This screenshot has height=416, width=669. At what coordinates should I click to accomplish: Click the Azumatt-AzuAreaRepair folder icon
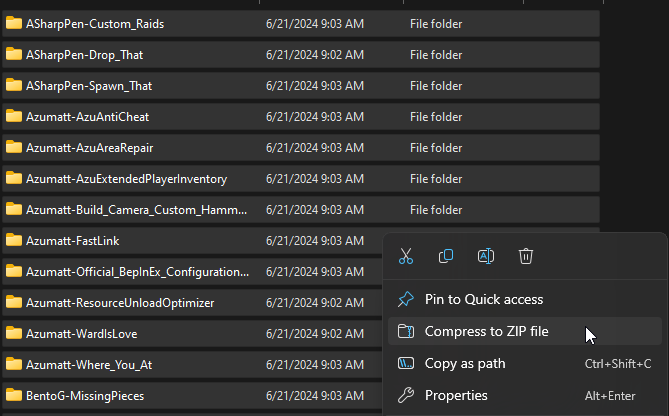pyautogui.click(x=14, y=147)
